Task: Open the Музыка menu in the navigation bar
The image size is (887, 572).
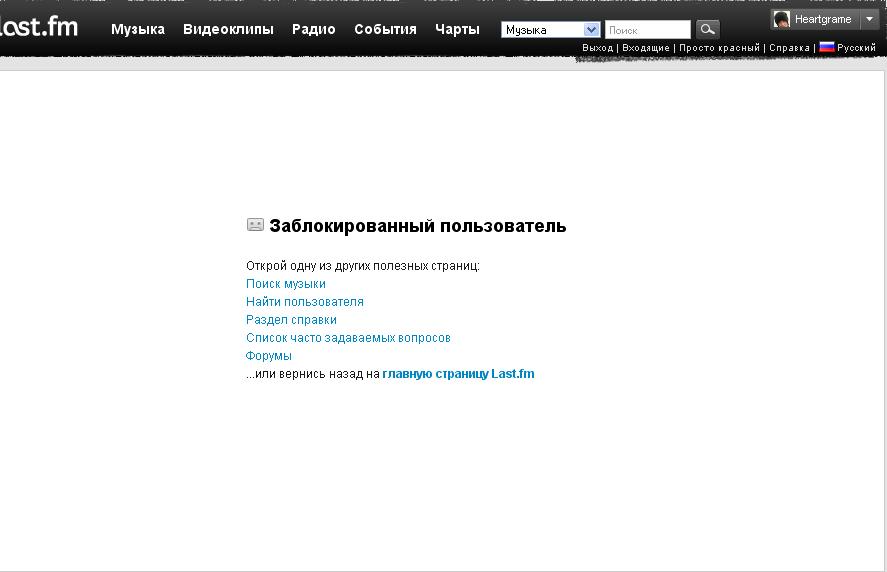Action: tap(138, 29)
